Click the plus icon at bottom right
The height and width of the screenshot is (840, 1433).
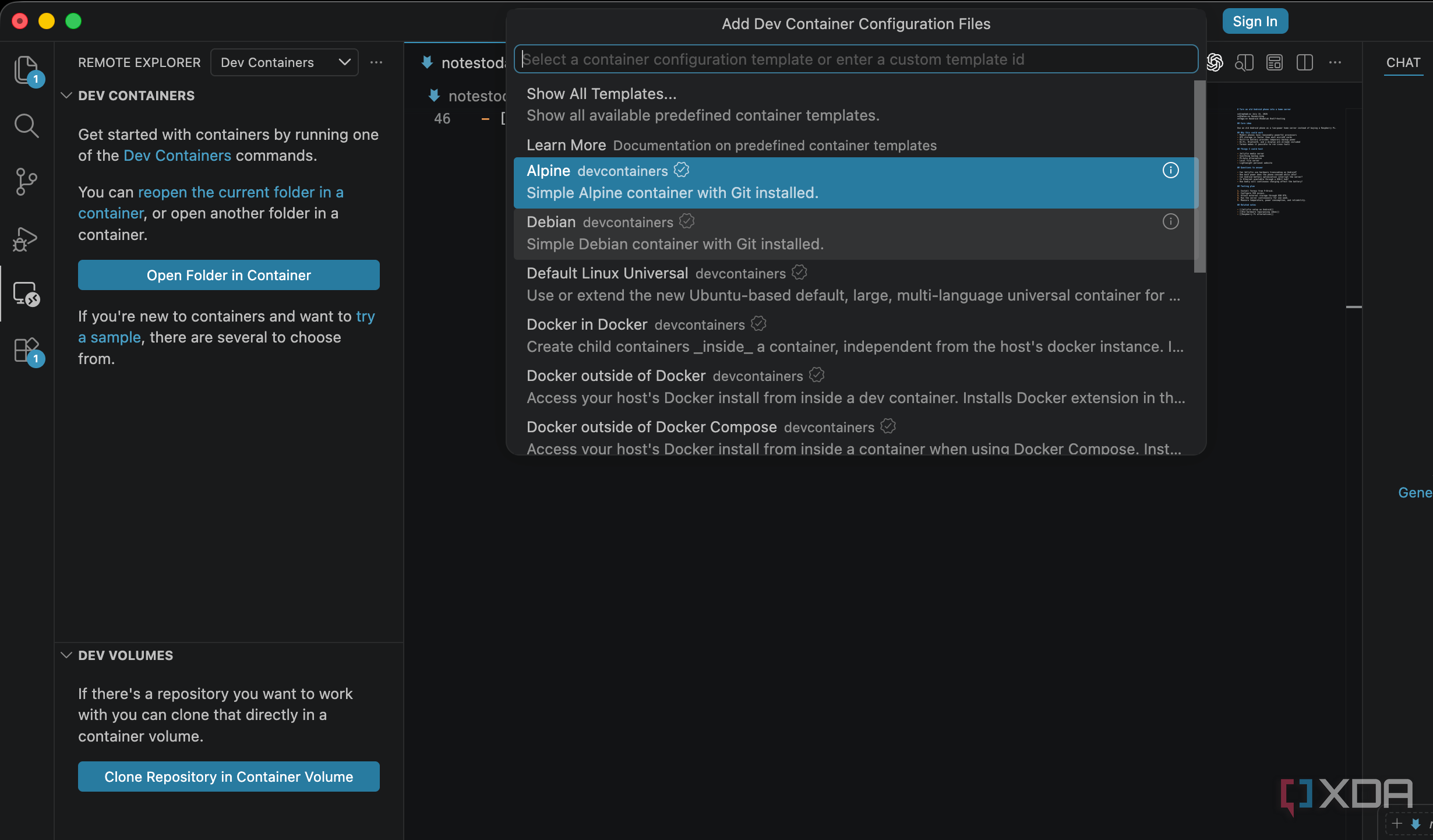[x=1397, y=823]
